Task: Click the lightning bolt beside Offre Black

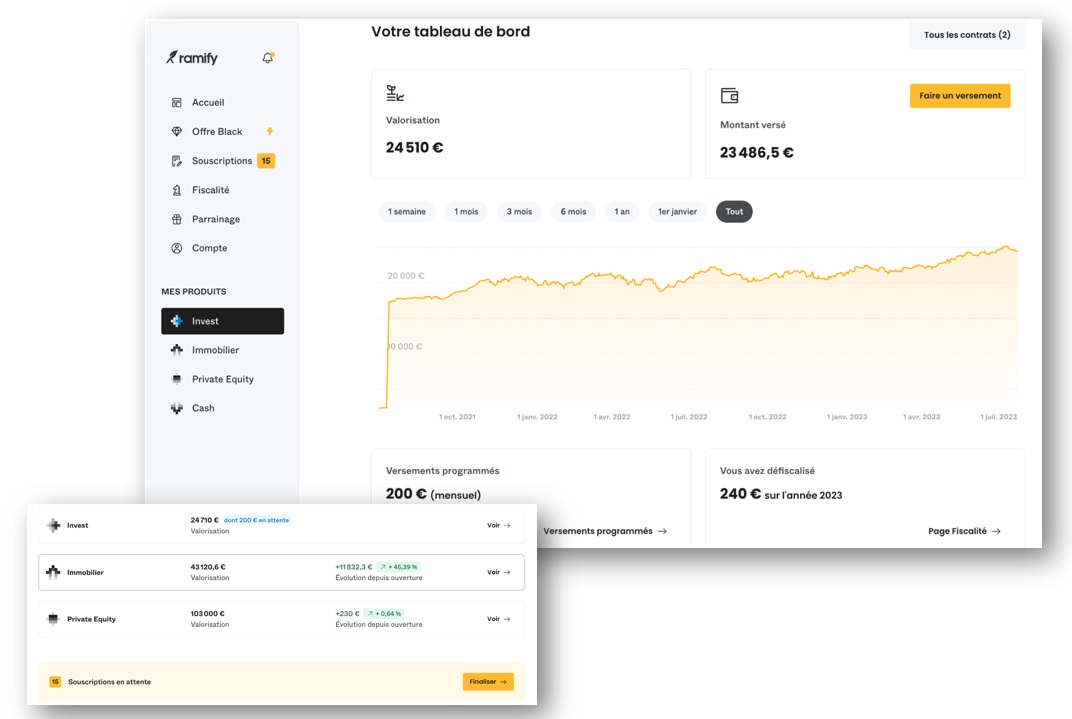Action: coord(270,131)
